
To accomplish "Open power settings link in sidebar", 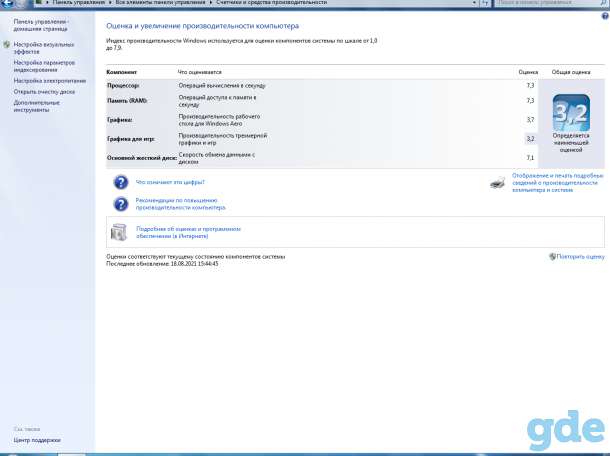I will pos(49,81).
